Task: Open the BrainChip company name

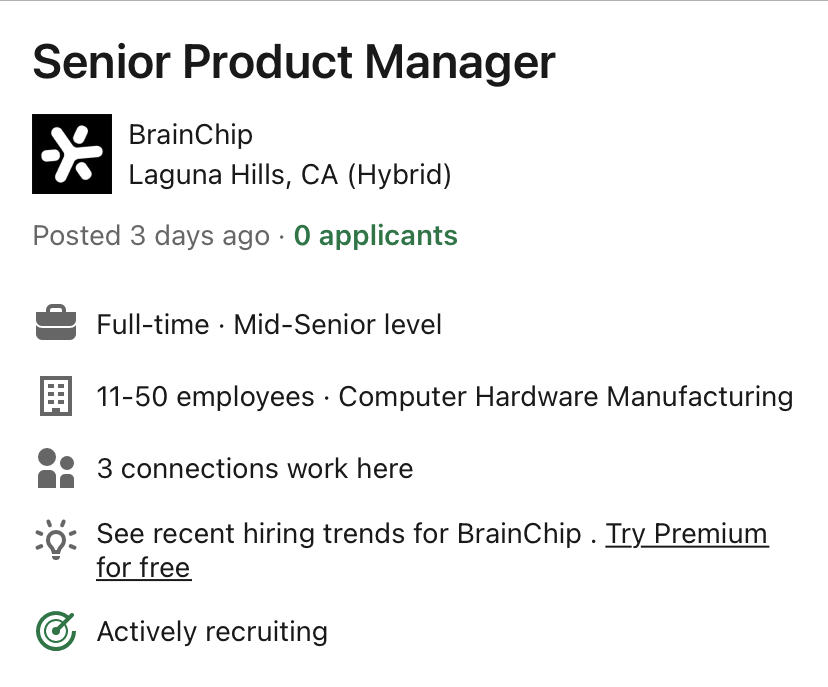Action: click(191, 135)
